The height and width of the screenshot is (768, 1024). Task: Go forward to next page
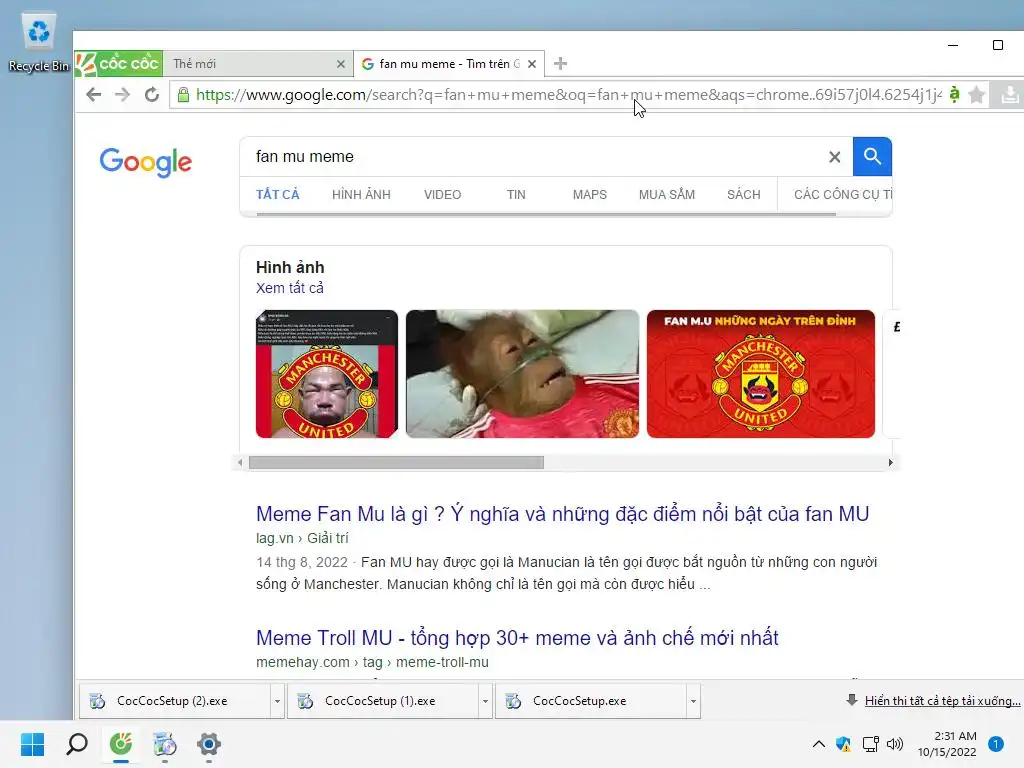122,95
